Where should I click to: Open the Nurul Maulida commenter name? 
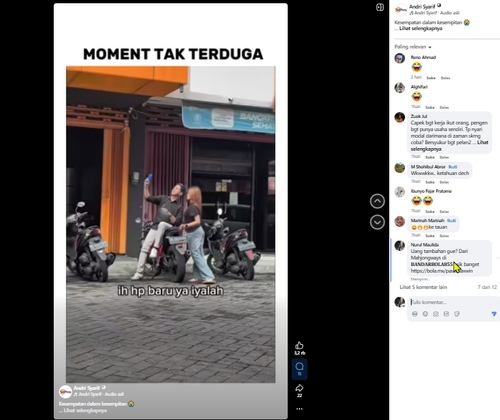(425, 245)
